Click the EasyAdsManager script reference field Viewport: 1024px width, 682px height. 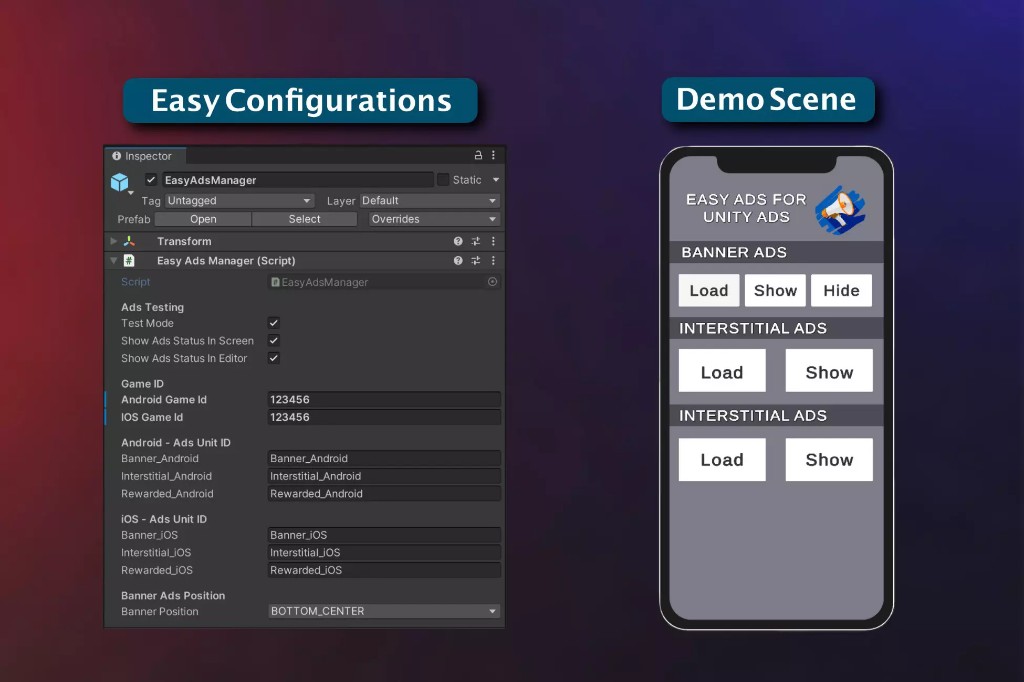click(x=384, y=282)
